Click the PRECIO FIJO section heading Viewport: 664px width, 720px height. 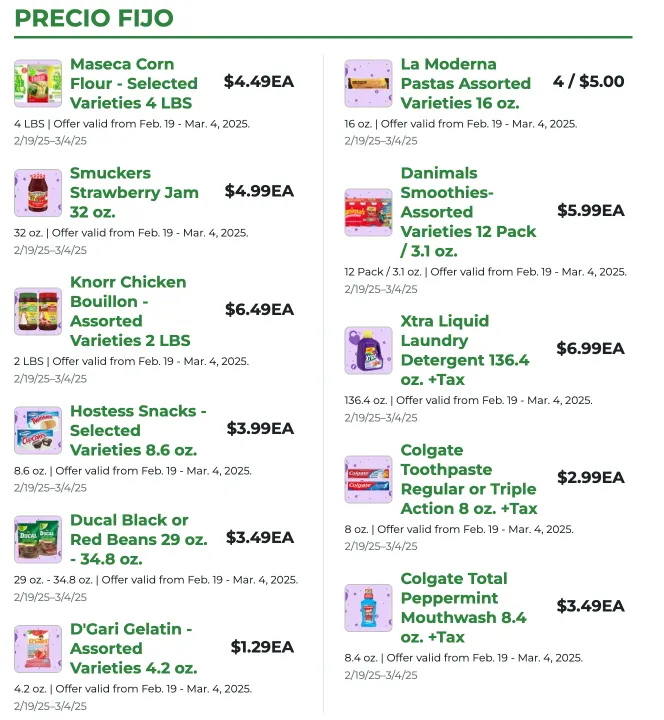point(94,18)
